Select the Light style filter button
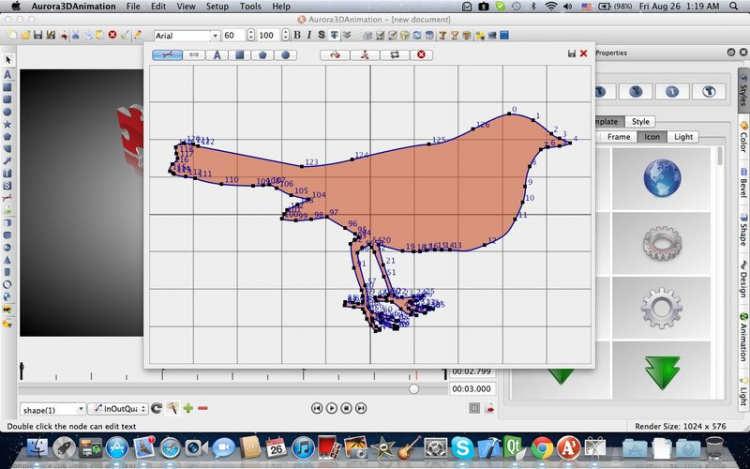This screenshot has width=750, height=469. pyautogui.click(x=684, y=136)
